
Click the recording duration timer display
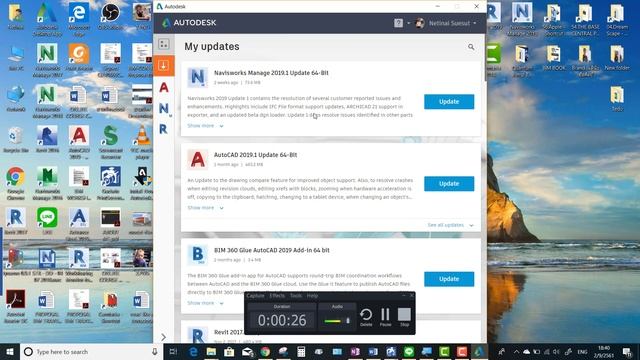point(282,320)
